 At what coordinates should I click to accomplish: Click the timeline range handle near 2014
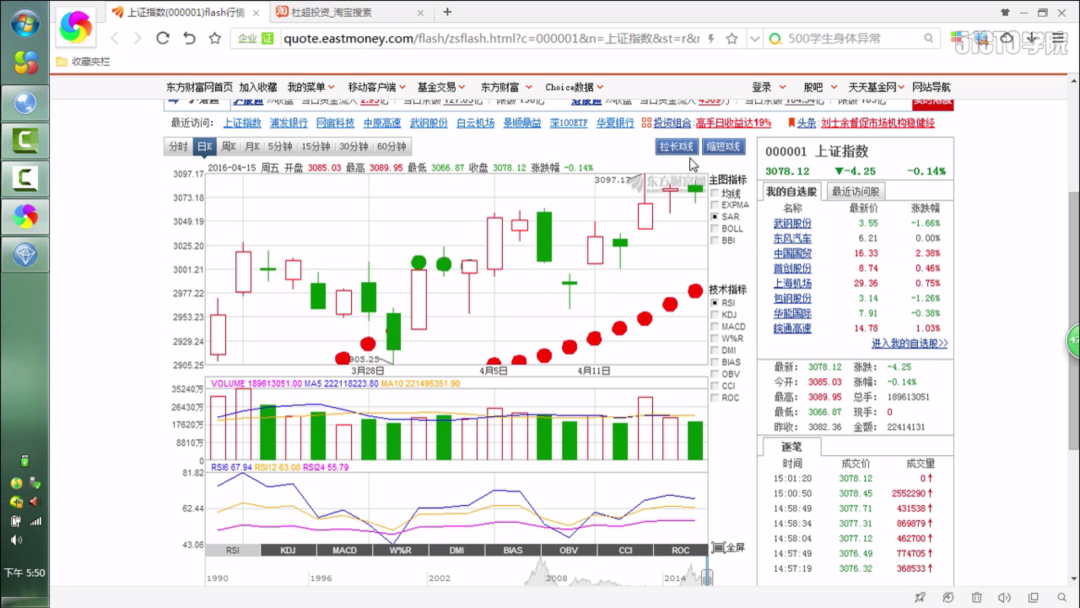707,577
